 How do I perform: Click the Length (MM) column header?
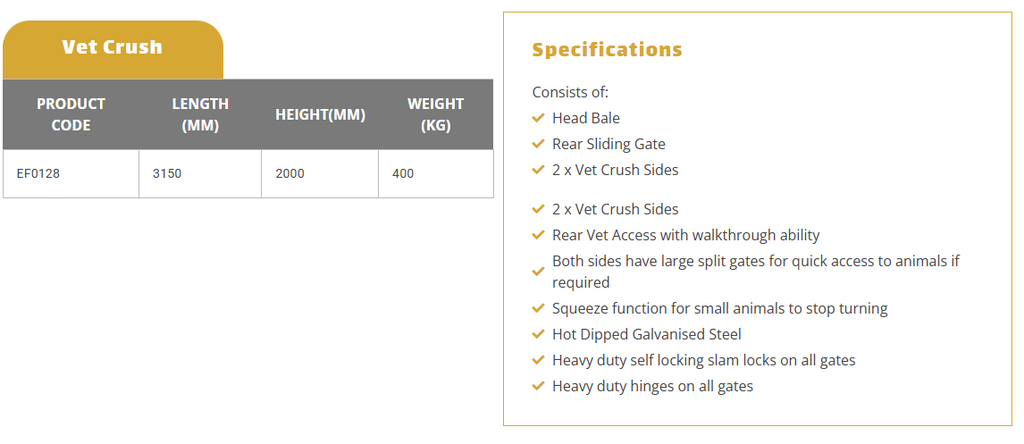click(200, 114)
